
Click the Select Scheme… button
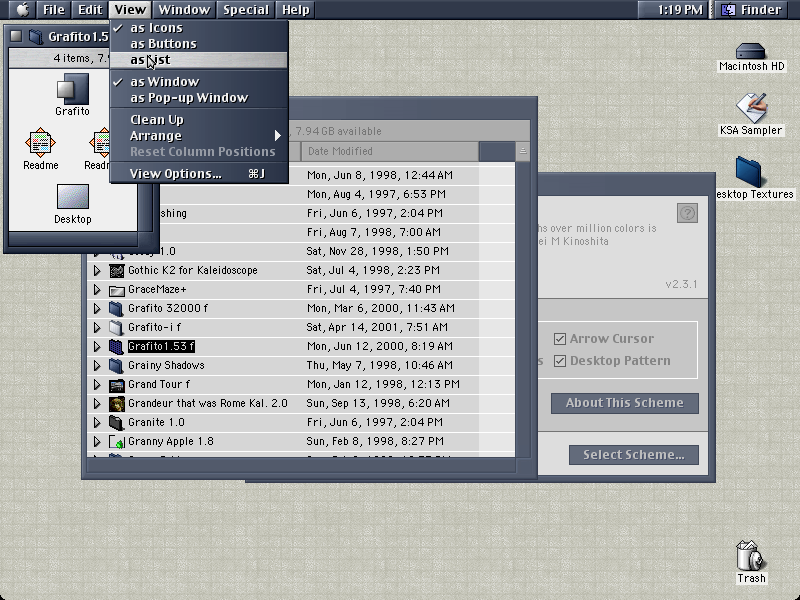pos(634,455)
